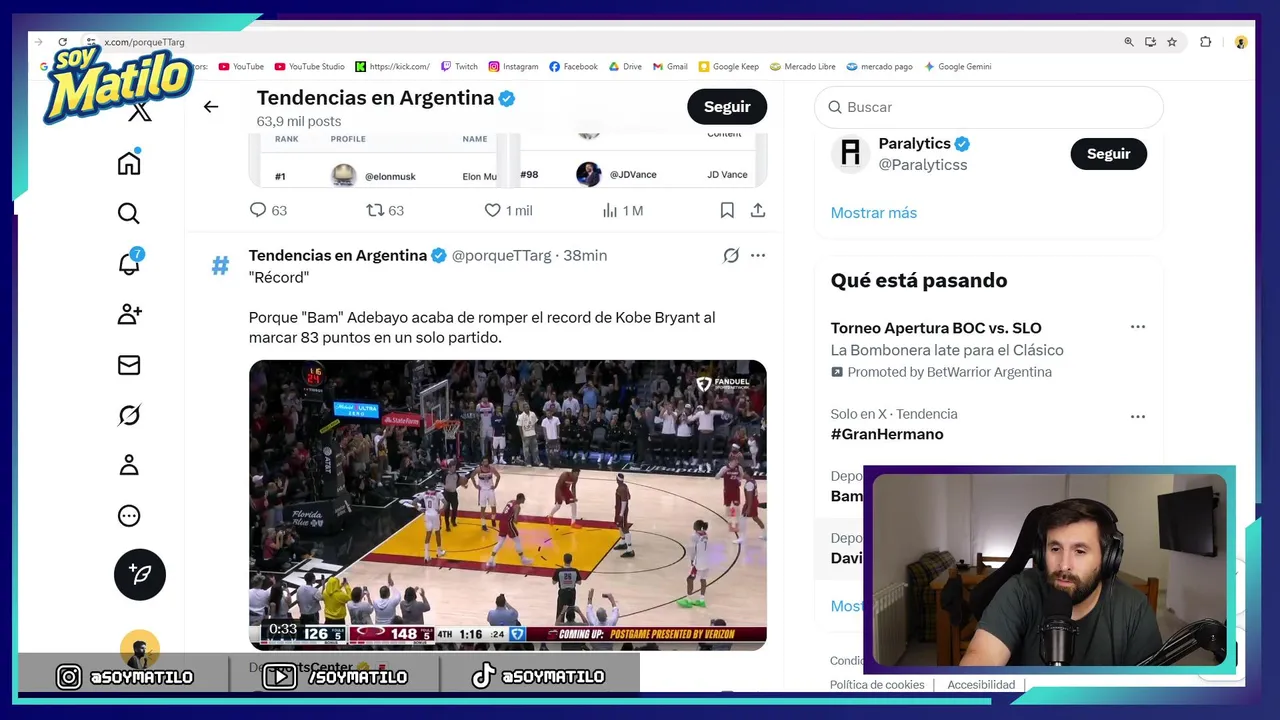This screenshot has height=720, width=1280.
Task: Go to X Home via house icon
Action: (129, 162)
